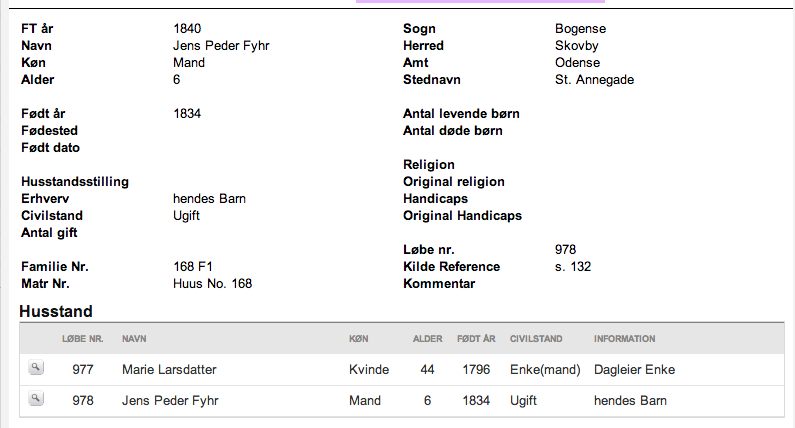Open details magnifier for Marie Larsdatter row

tap(36, 368)
